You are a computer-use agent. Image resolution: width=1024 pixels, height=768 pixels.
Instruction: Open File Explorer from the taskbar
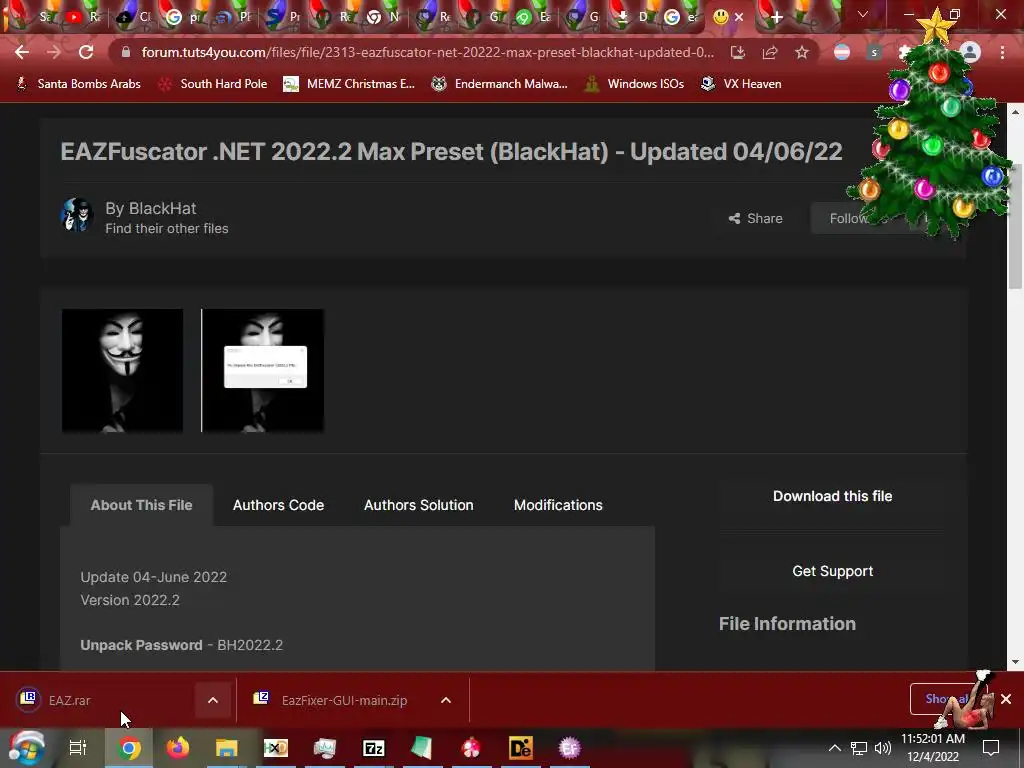[227, 748]
